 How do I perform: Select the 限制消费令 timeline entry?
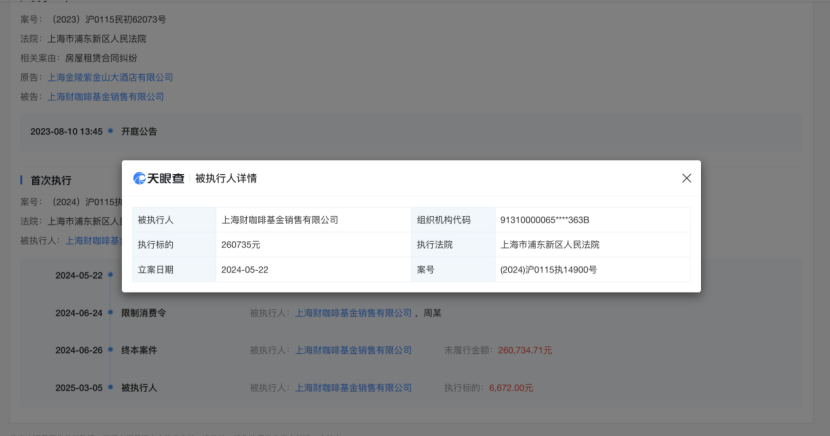point(143,313)
